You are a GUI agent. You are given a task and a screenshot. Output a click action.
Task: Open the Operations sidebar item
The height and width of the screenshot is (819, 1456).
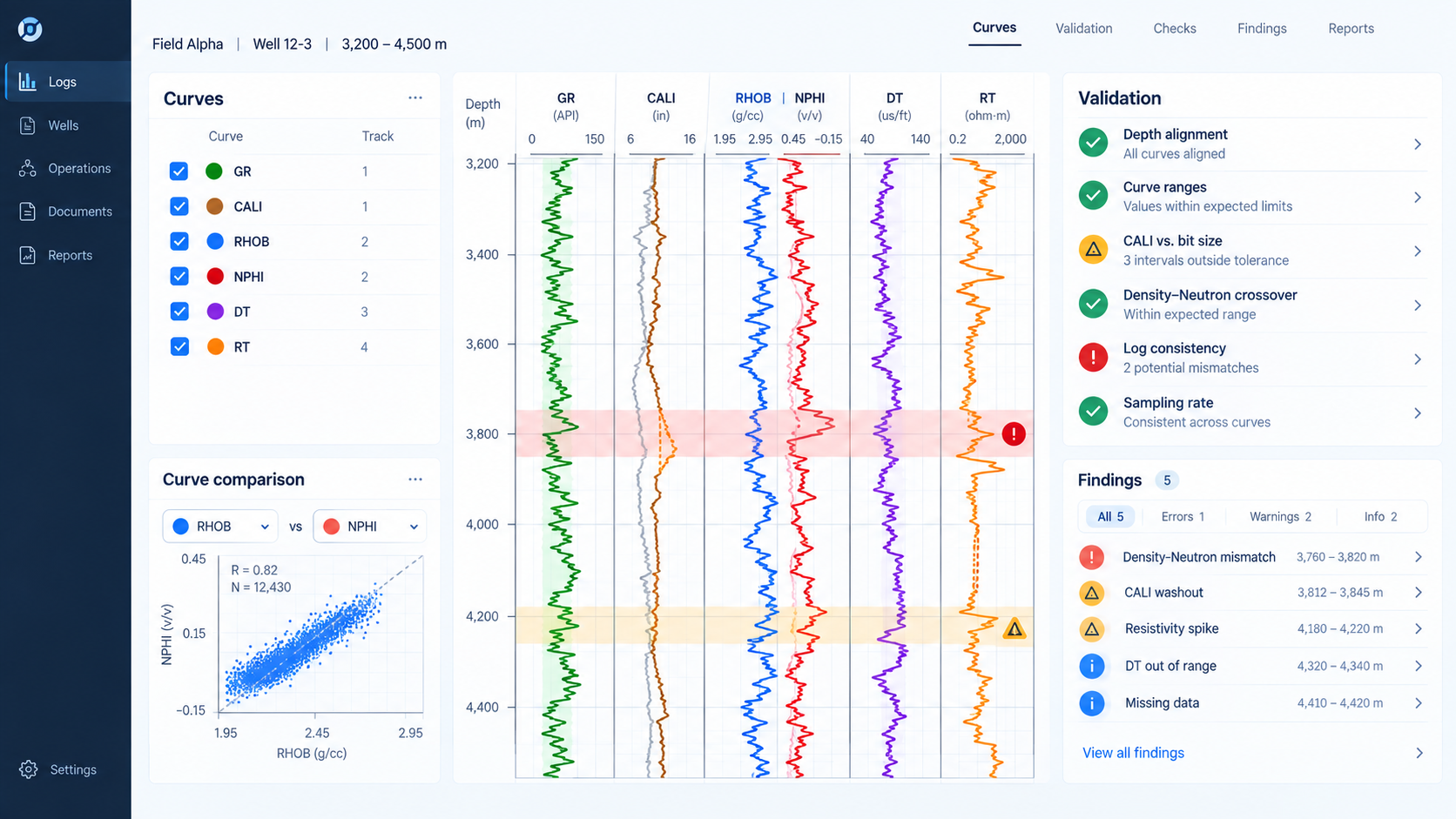point(66,169)
